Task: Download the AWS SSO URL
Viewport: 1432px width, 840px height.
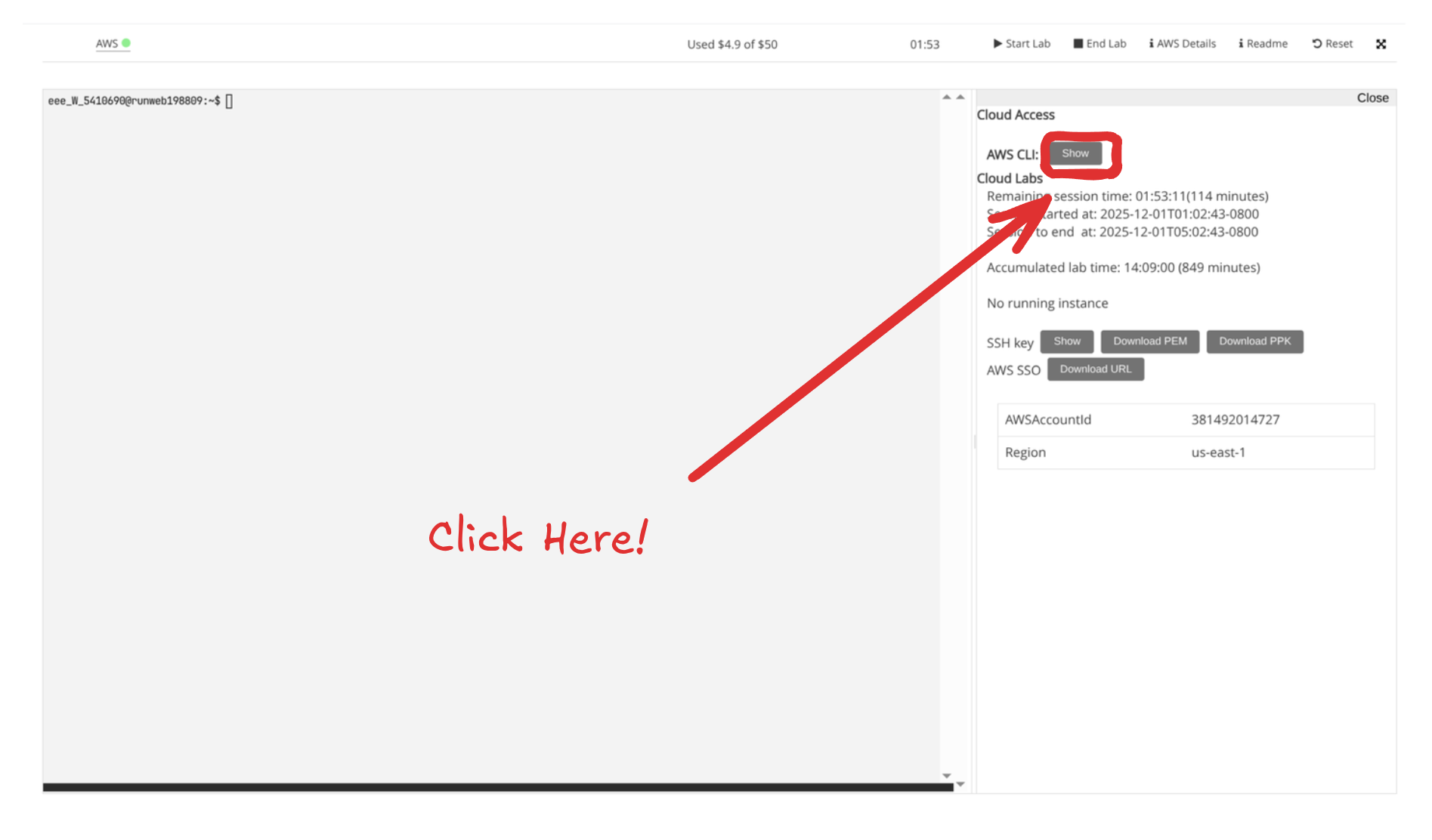Action: (1095, 369)
